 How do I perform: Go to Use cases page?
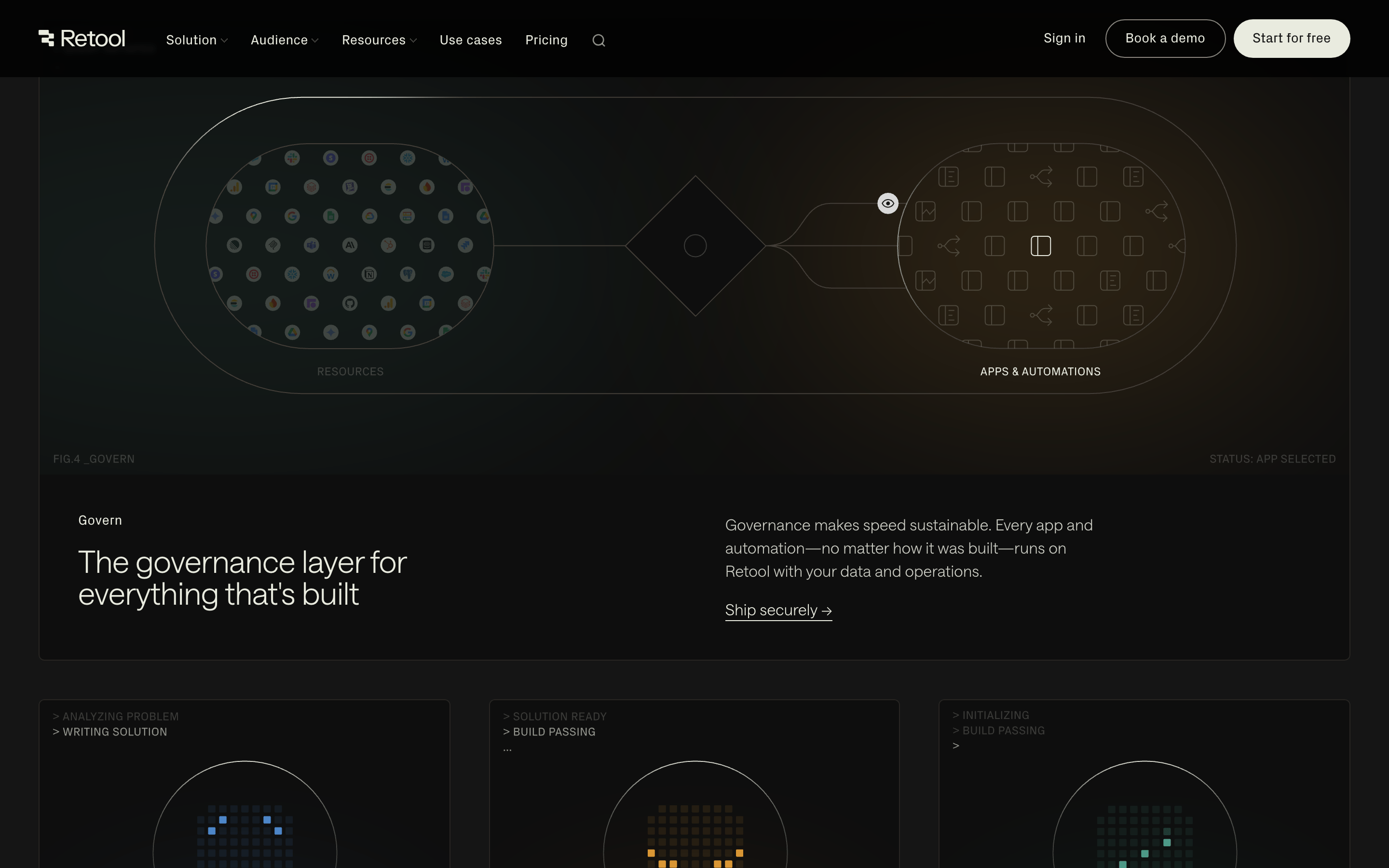(471, 40)
